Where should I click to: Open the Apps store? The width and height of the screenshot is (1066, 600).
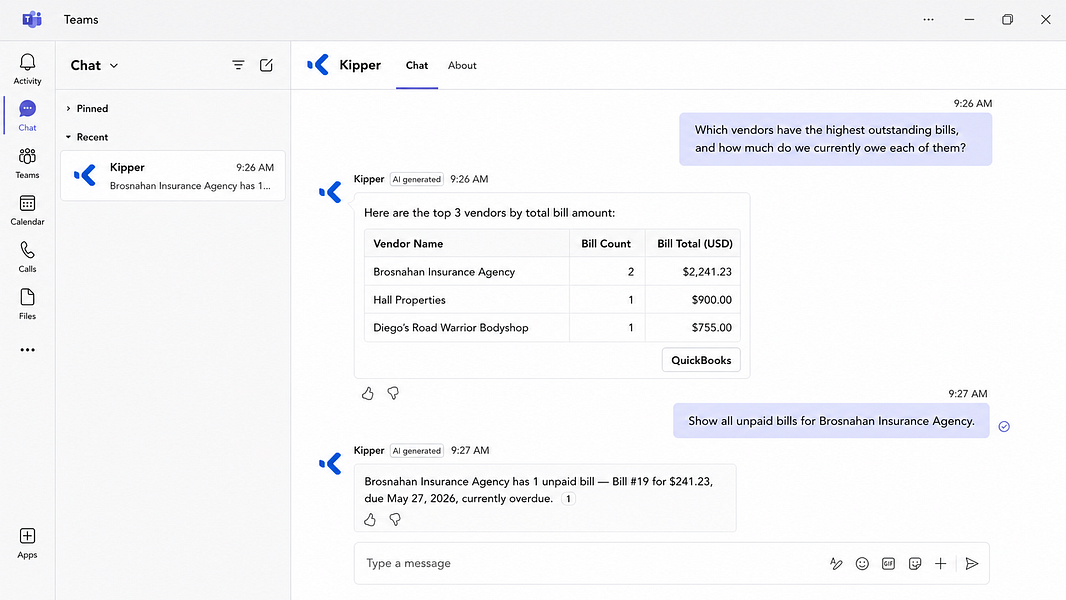[x=27, y=544]
